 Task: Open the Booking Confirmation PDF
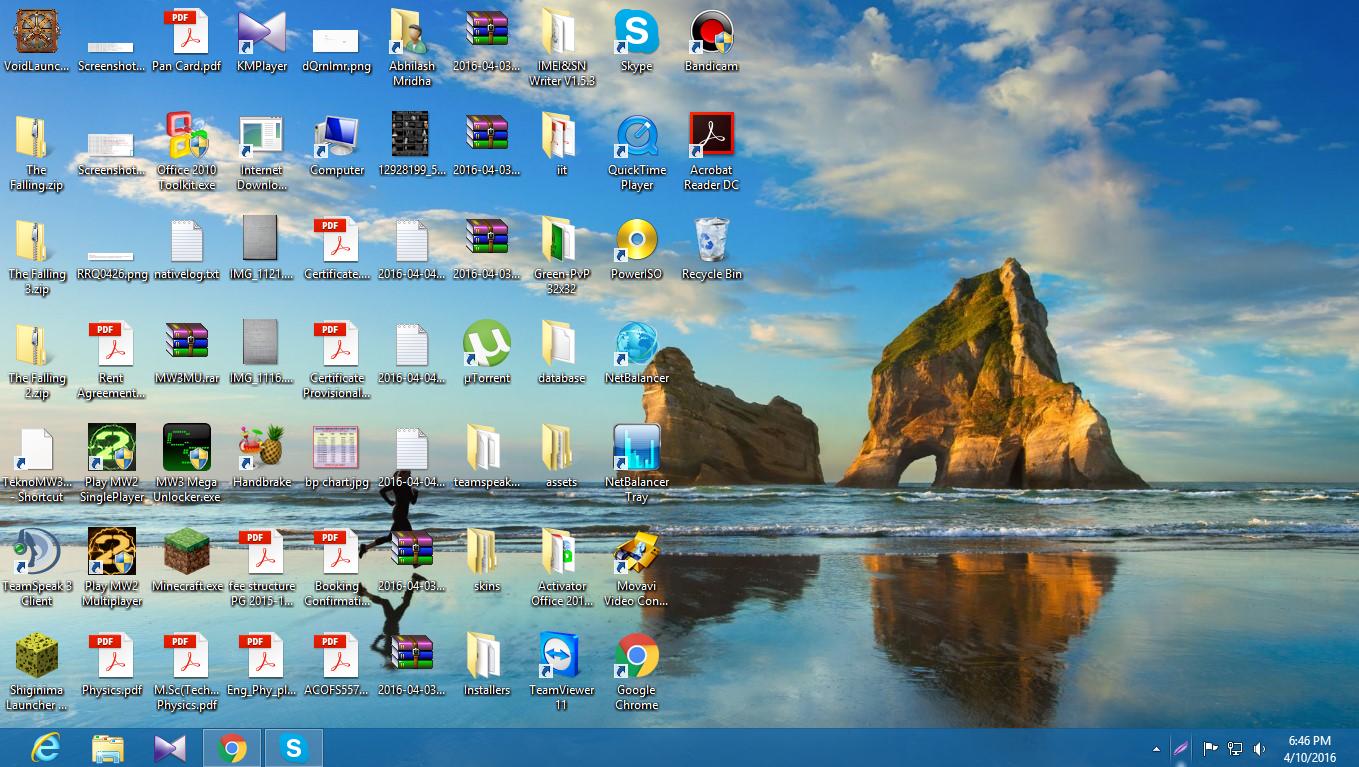click(337, 568)
